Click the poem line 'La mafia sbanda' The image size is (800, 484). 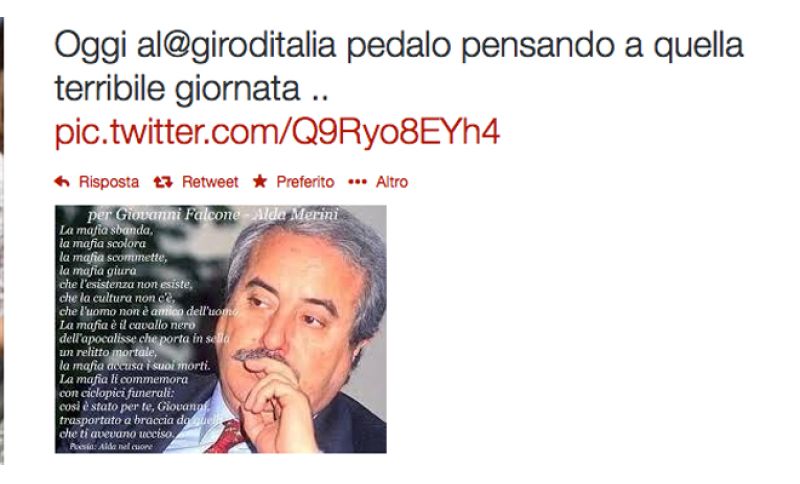pos(106,230)
